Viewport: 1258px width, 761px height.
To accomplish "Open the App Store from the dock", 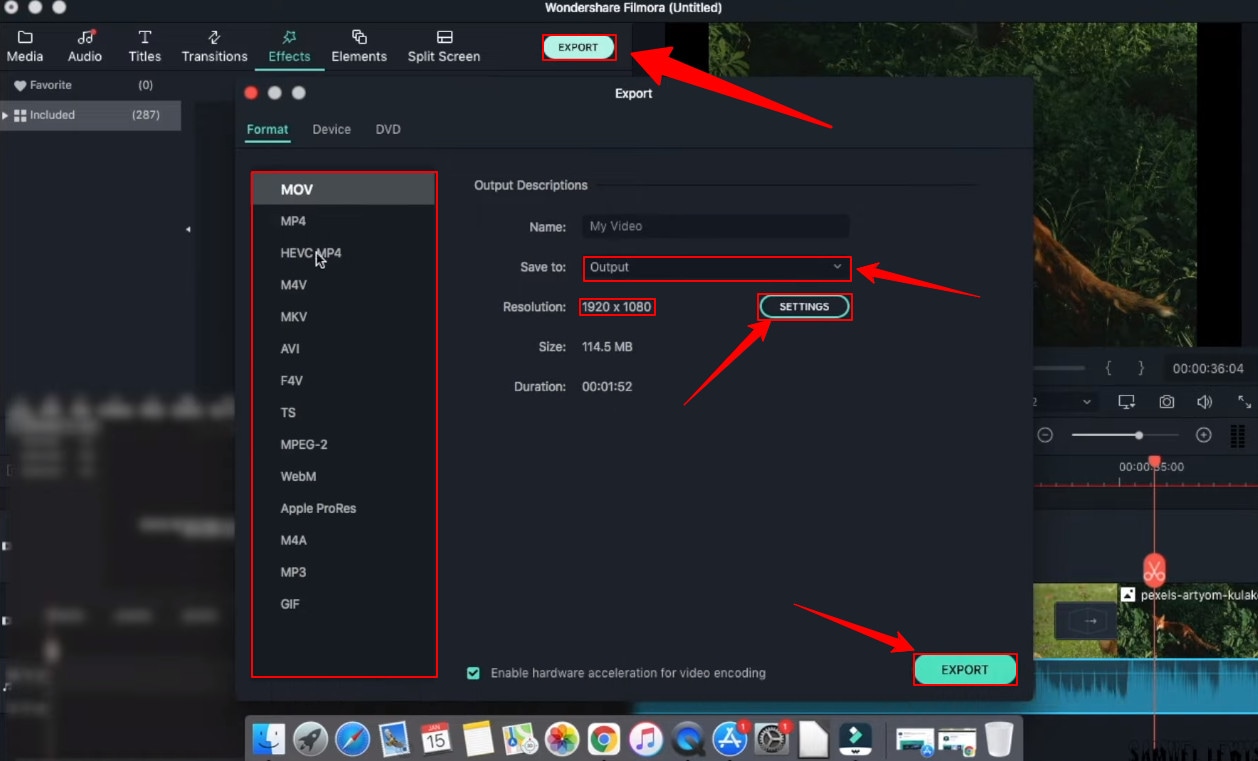I will (730, 739).
